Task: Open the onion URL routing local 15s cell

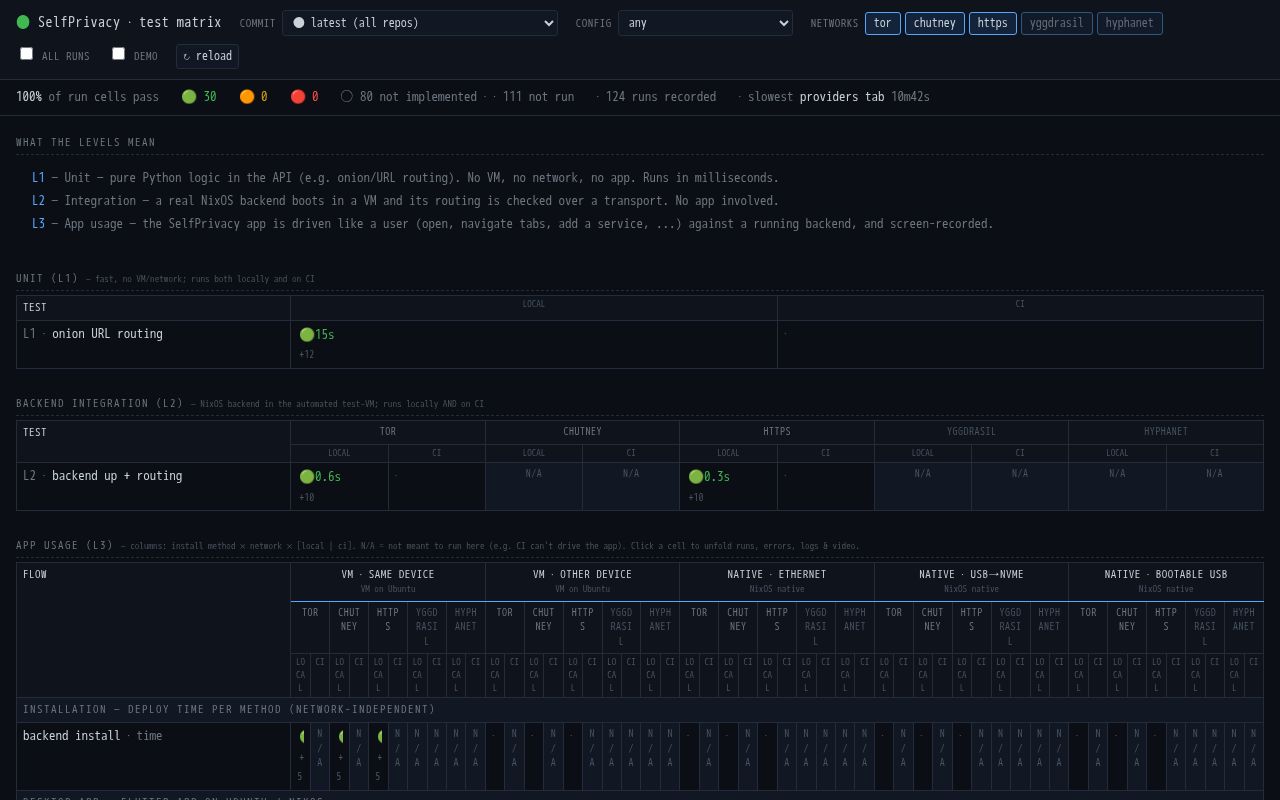Action: tap(534, 344)
